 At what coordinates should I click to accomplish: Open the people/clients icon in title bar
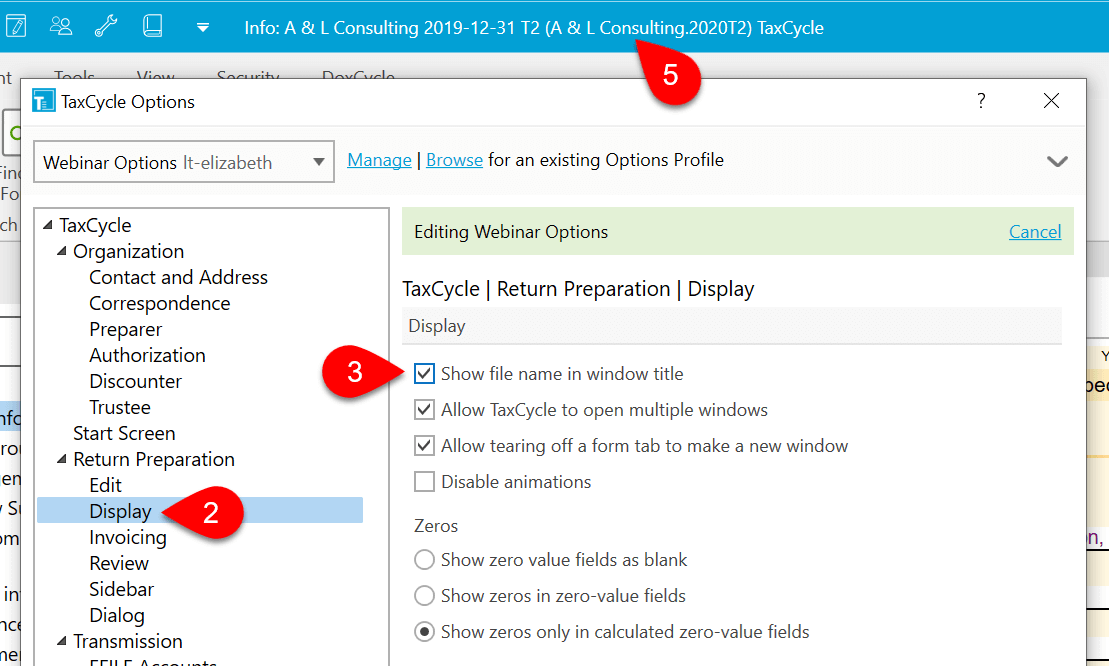[x=61, y=26]
